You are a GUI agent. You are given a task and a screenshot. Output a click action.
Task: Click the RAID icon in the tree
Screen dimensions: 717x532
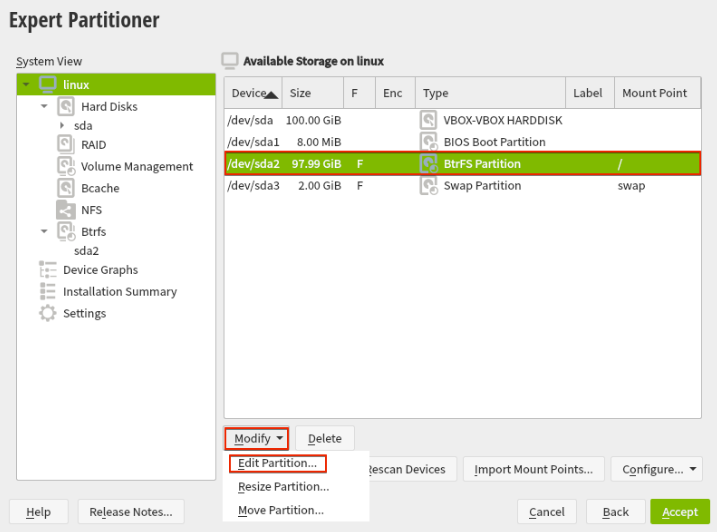pyautogui.click(x=66, y=144)
